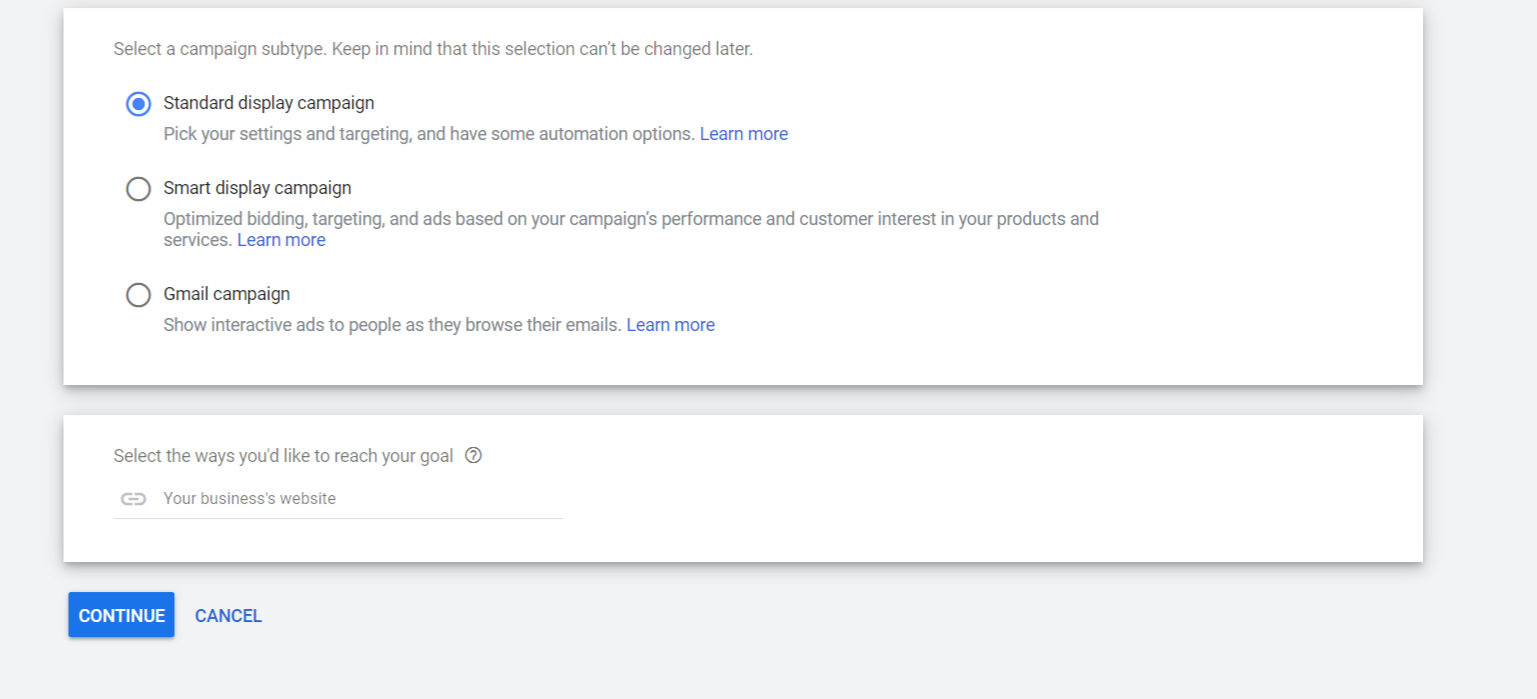Open Learn more for Standard display campaign
Viewport: 1537px width, 699px height.
744,133
